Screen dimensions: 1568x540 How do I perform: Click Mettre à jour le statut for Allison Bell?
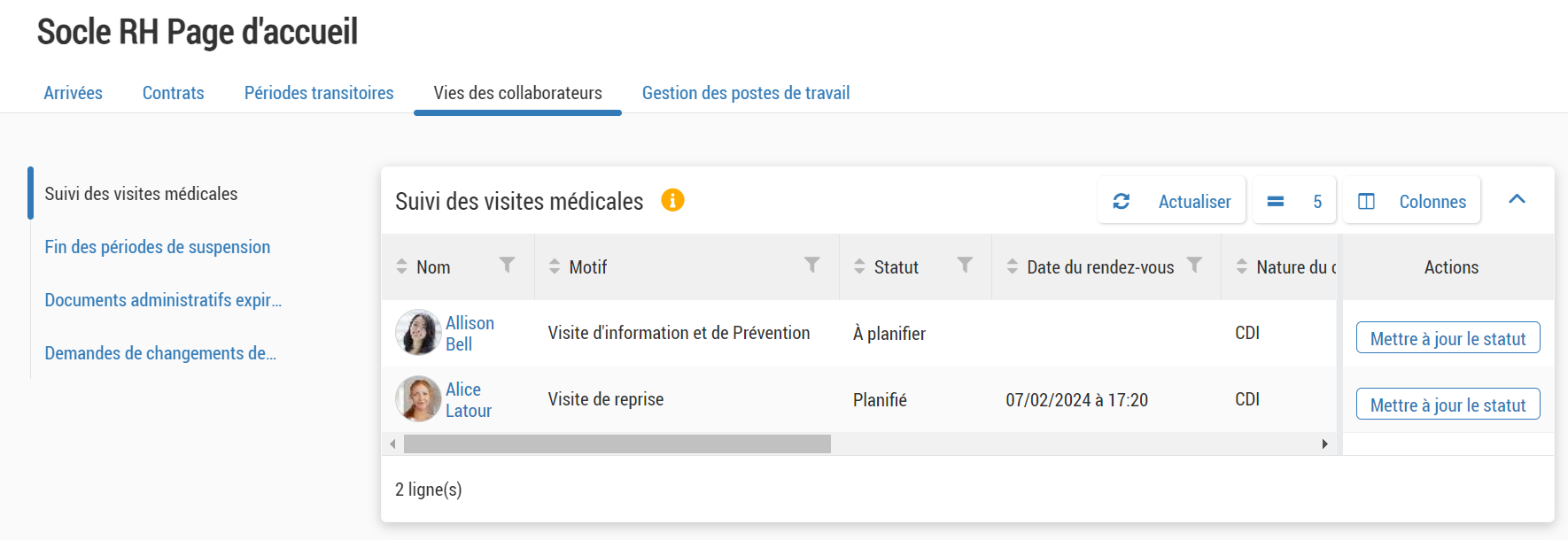tap(1448, 337)
